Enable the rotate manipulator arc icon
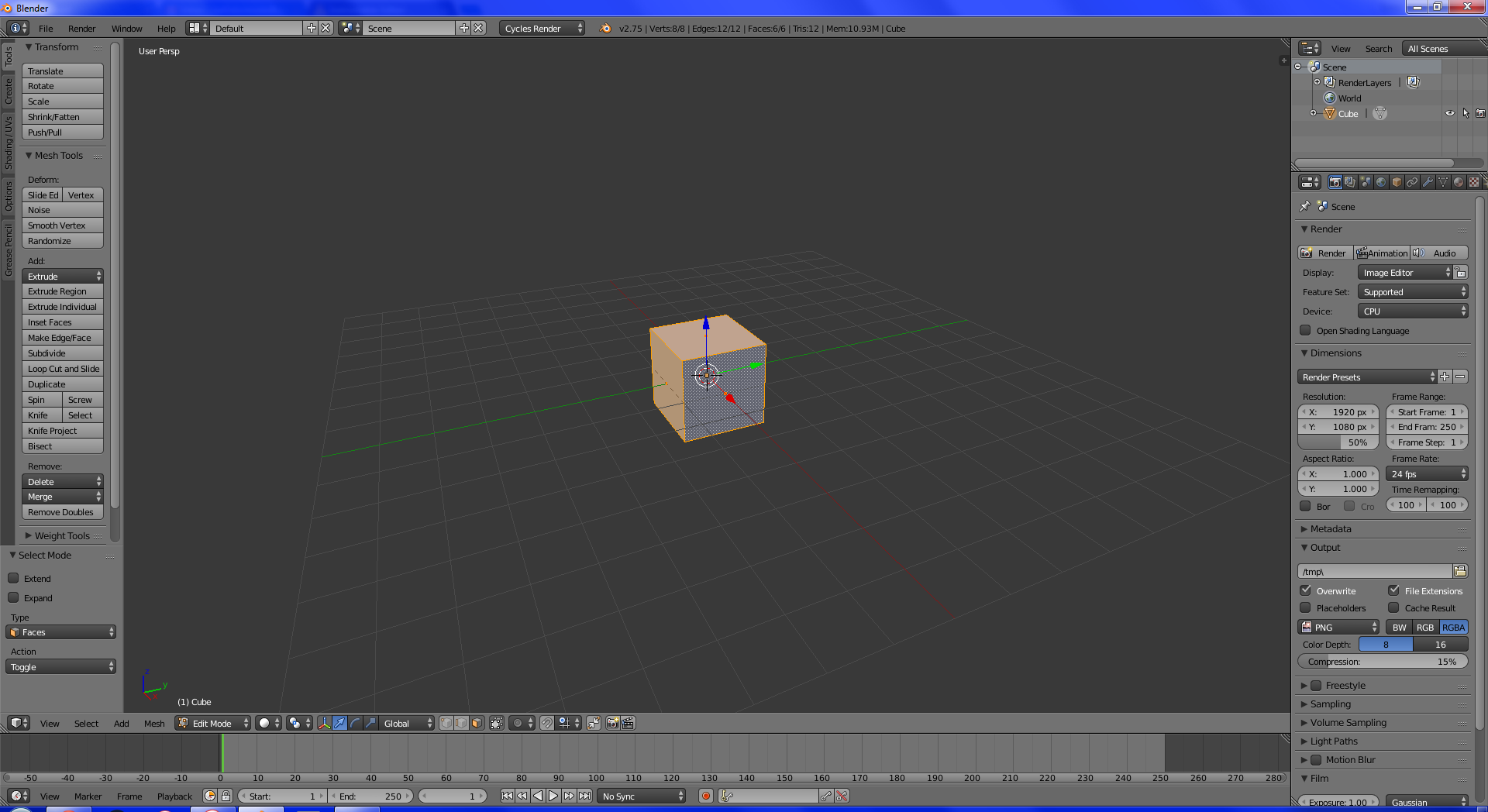 [x=355, y=723]
